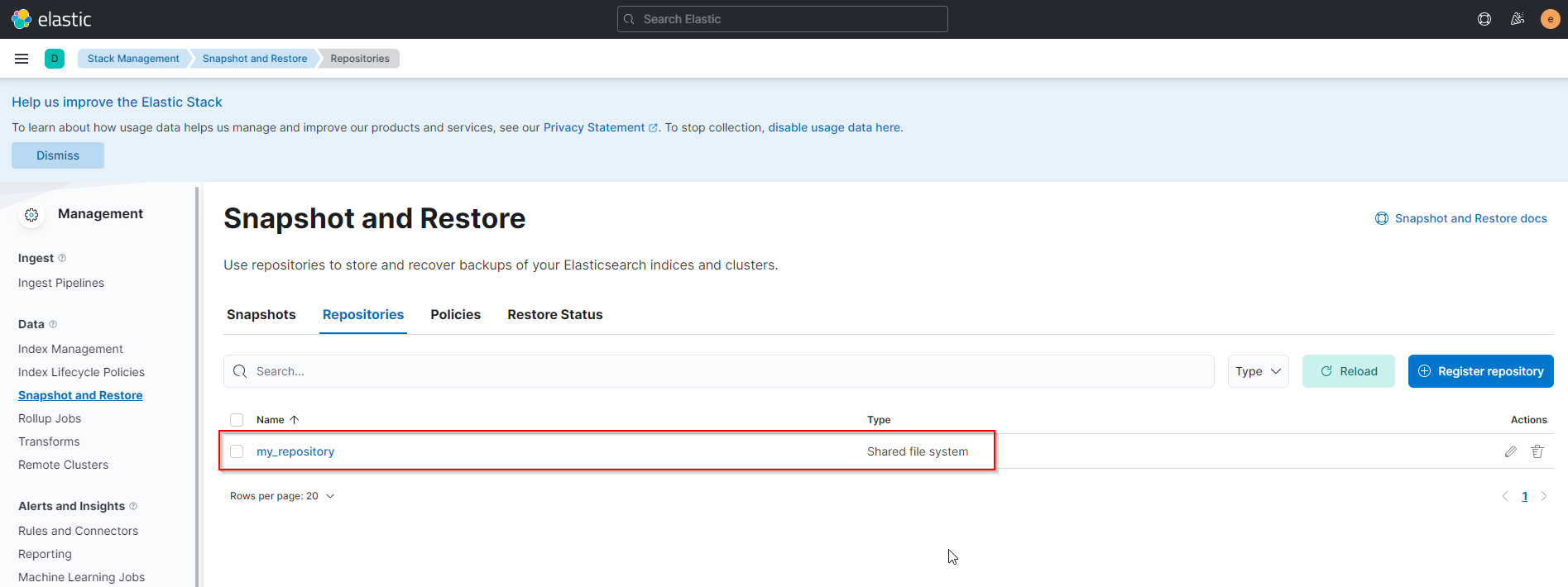This screenshot has width=1568, height=587.
Task: Open Machine Learning Jobs
Action: click(81, 577)
